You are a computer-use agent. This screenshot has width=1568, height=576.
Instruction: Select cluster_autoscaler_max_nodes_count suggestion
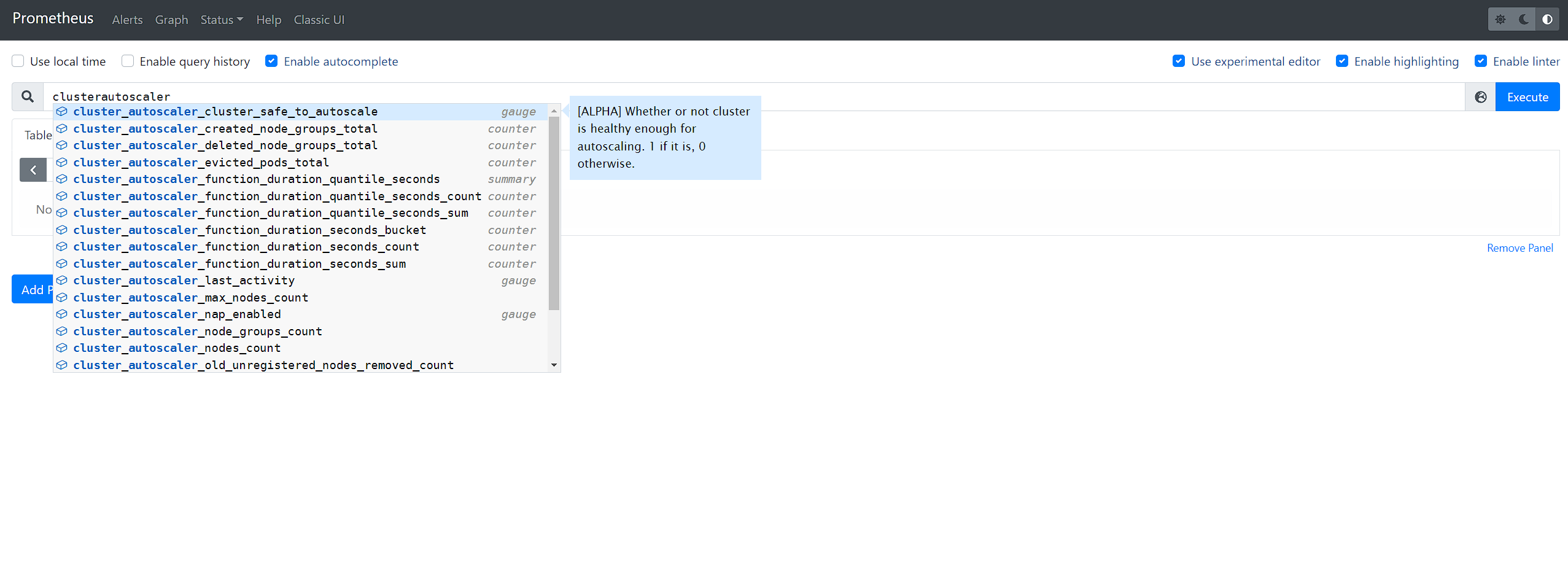(300, 297)
